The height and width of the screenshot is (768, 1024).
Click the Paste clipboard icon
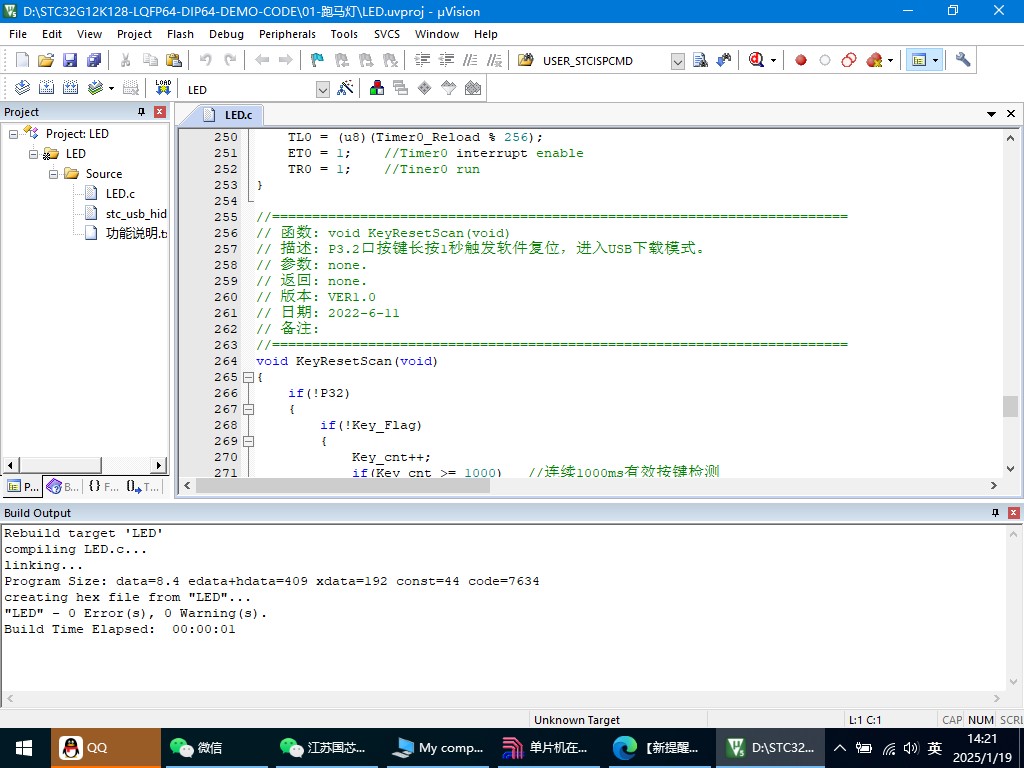coord(174,60)
